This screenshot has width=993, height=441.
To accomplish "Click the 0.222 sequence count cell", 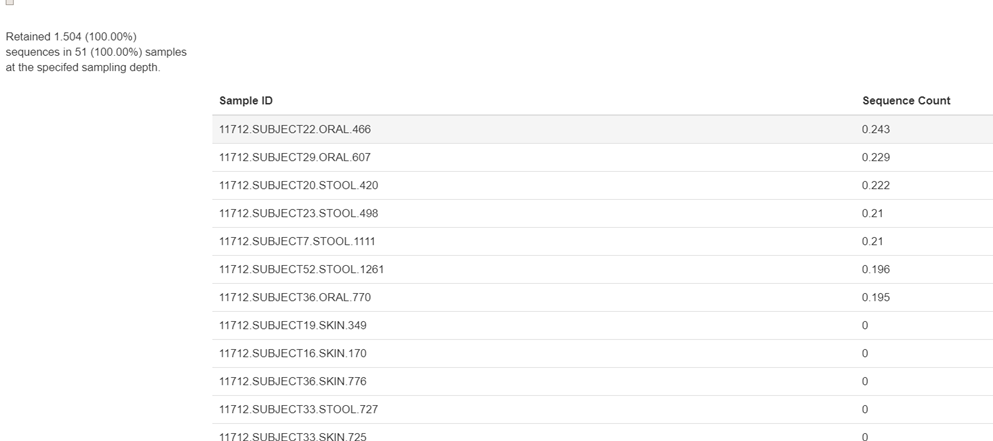I will click(875, 185).
